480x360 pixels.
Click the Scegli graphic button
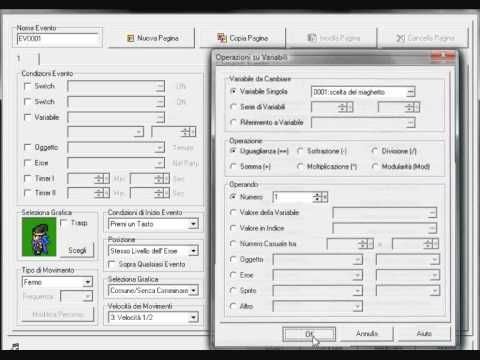click(x=77, y=250)
